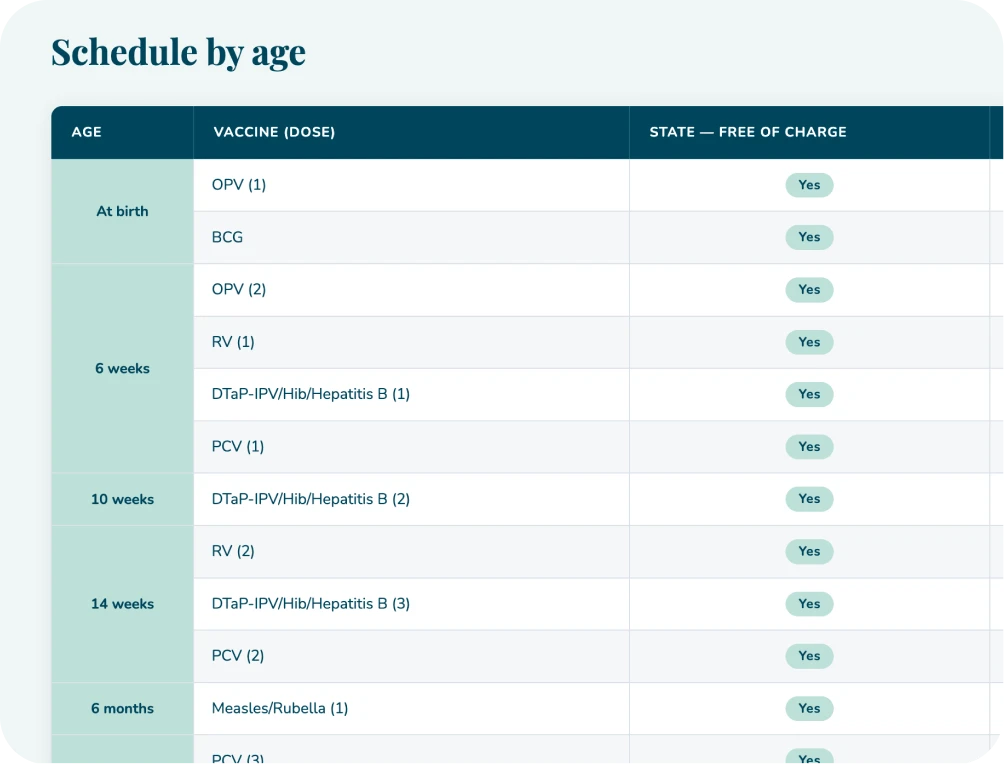Select the PCV (1) vaccine cell

click(x=411, y=447)
